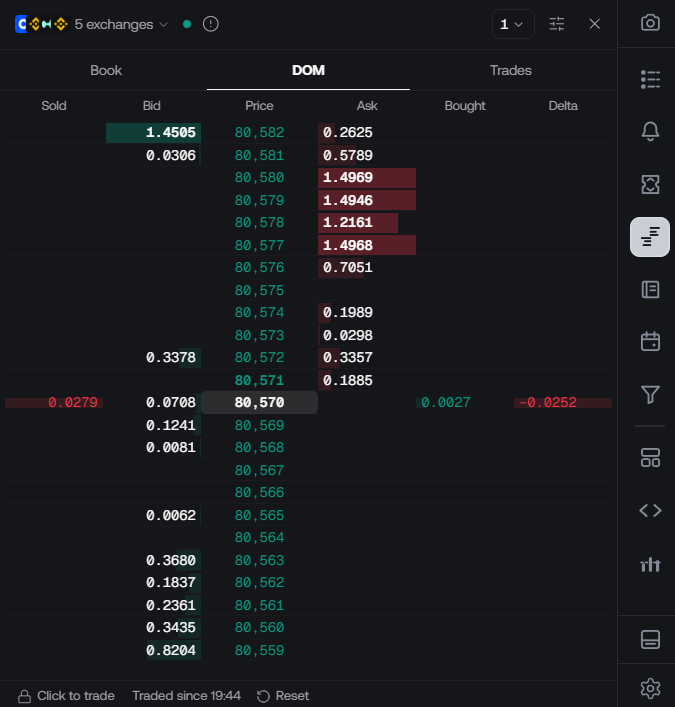Open the indicators bar-sliders icon
The width and height of the screenshot is (675, 707).
[650, 564]
